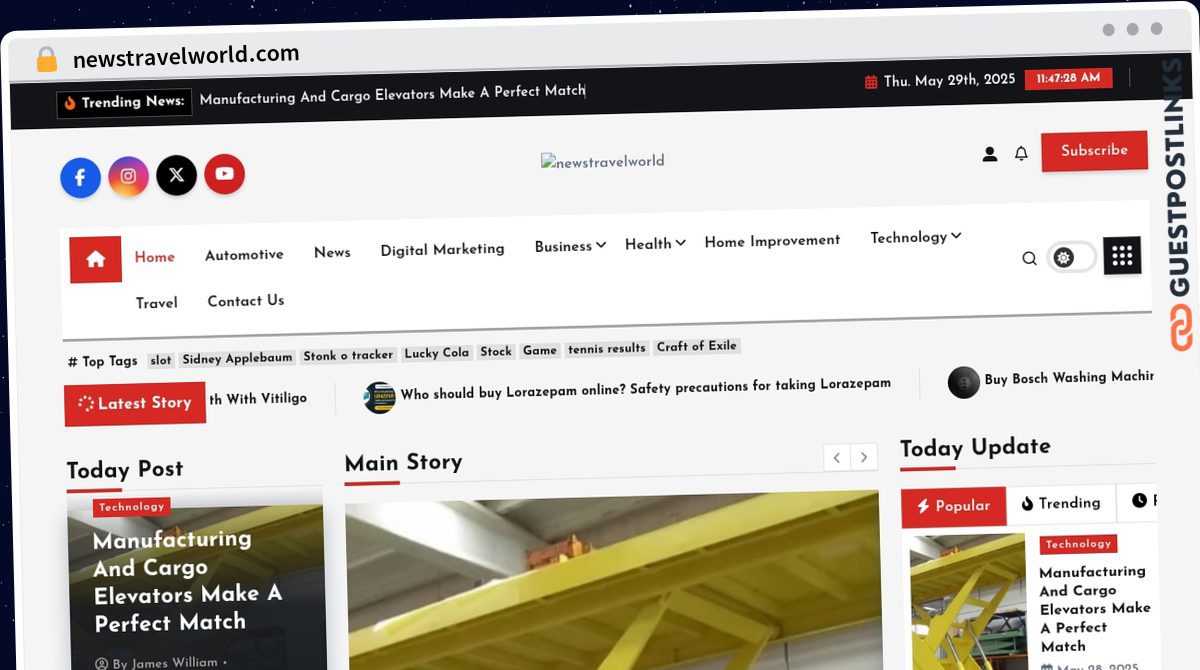Switch to the Popular tab

point(953,506)
